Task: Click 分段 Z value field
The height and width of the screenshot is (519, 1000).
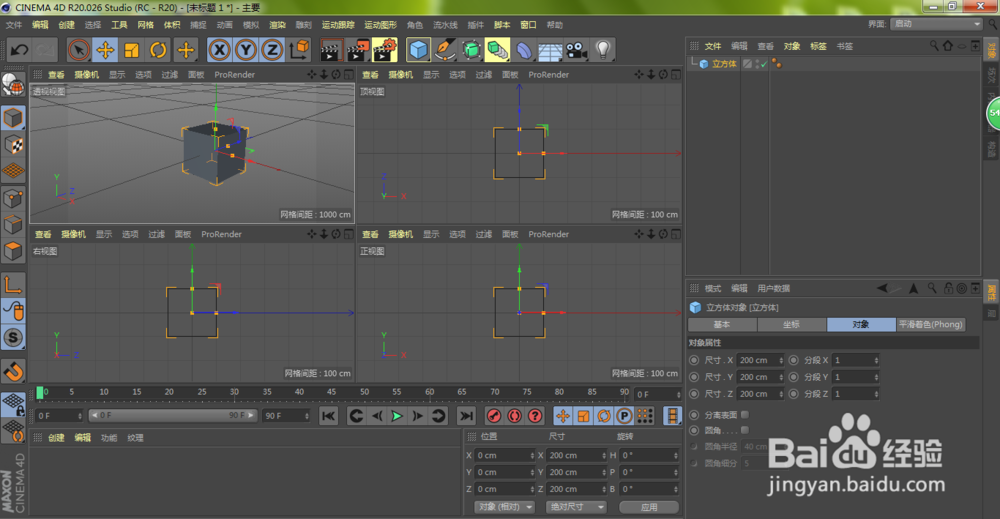Action: (856, 394)
